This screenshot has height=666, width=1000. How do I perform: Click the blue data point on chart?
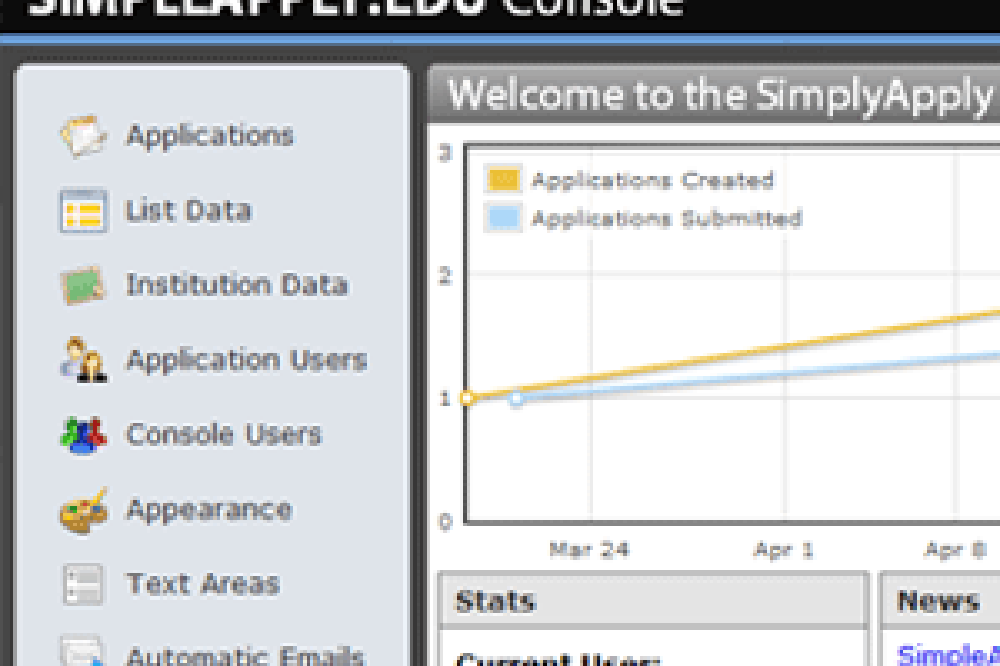tap(517, 399)
